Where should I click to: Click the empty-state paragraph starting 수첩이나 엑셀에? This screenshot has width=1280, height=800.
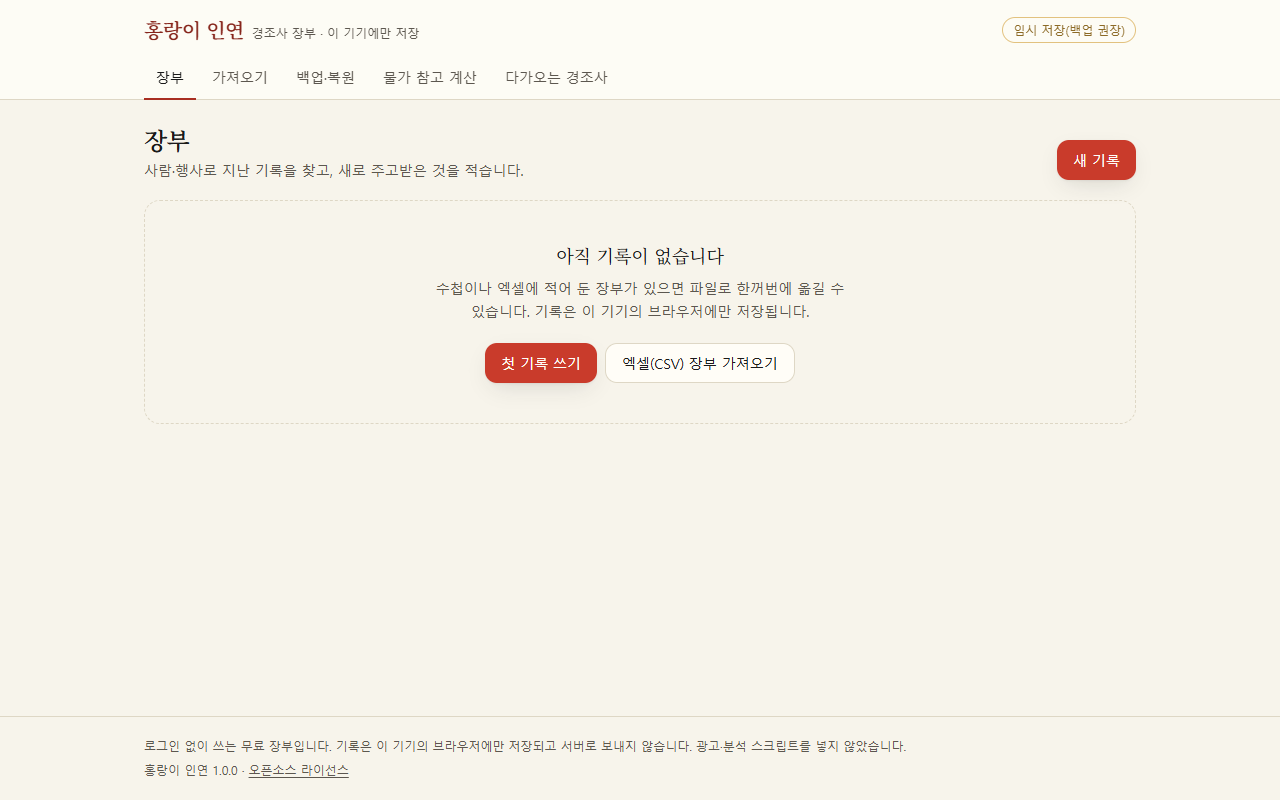point(640,300)
